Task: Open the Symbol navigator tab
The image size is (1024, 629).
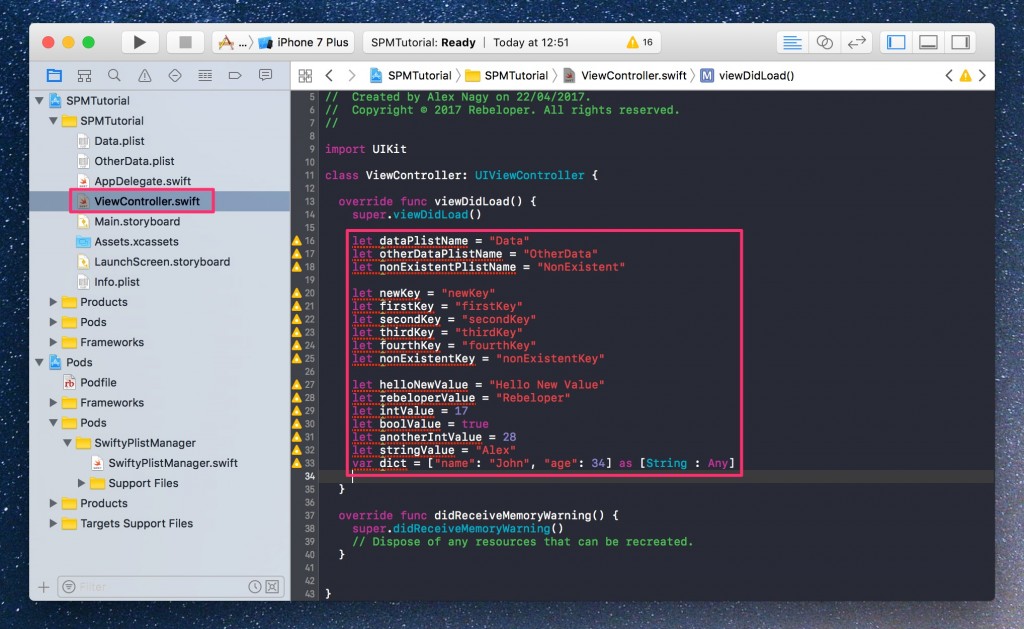Action: 84,76
